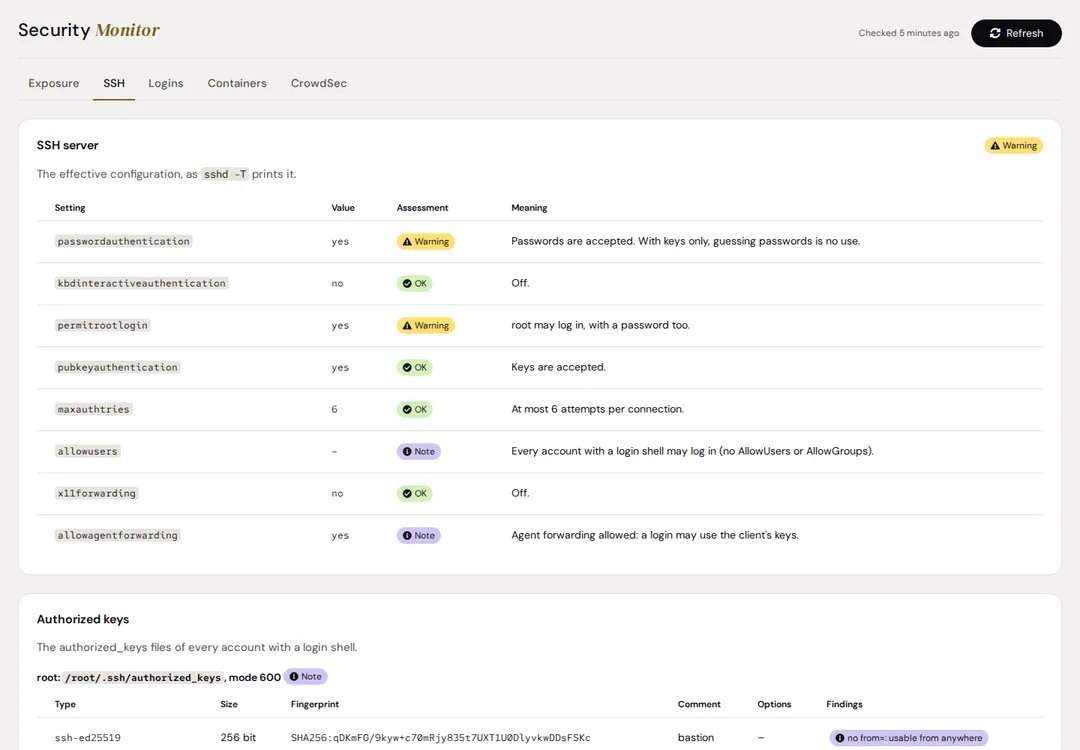Click the allowagentforwarding Note badge
The image size is (1080, 750).
[419, 536]
